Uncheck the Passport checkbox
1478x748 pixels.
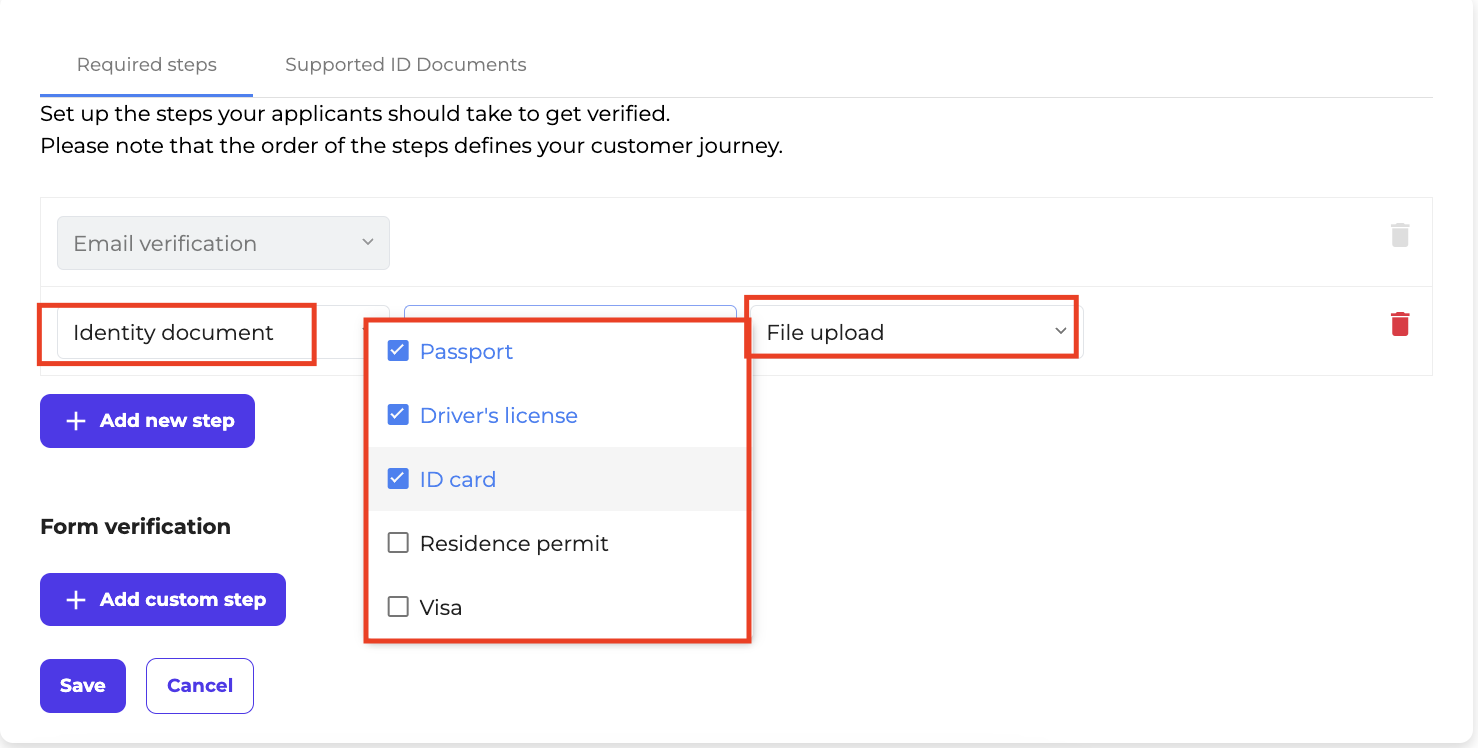(398, 351)
